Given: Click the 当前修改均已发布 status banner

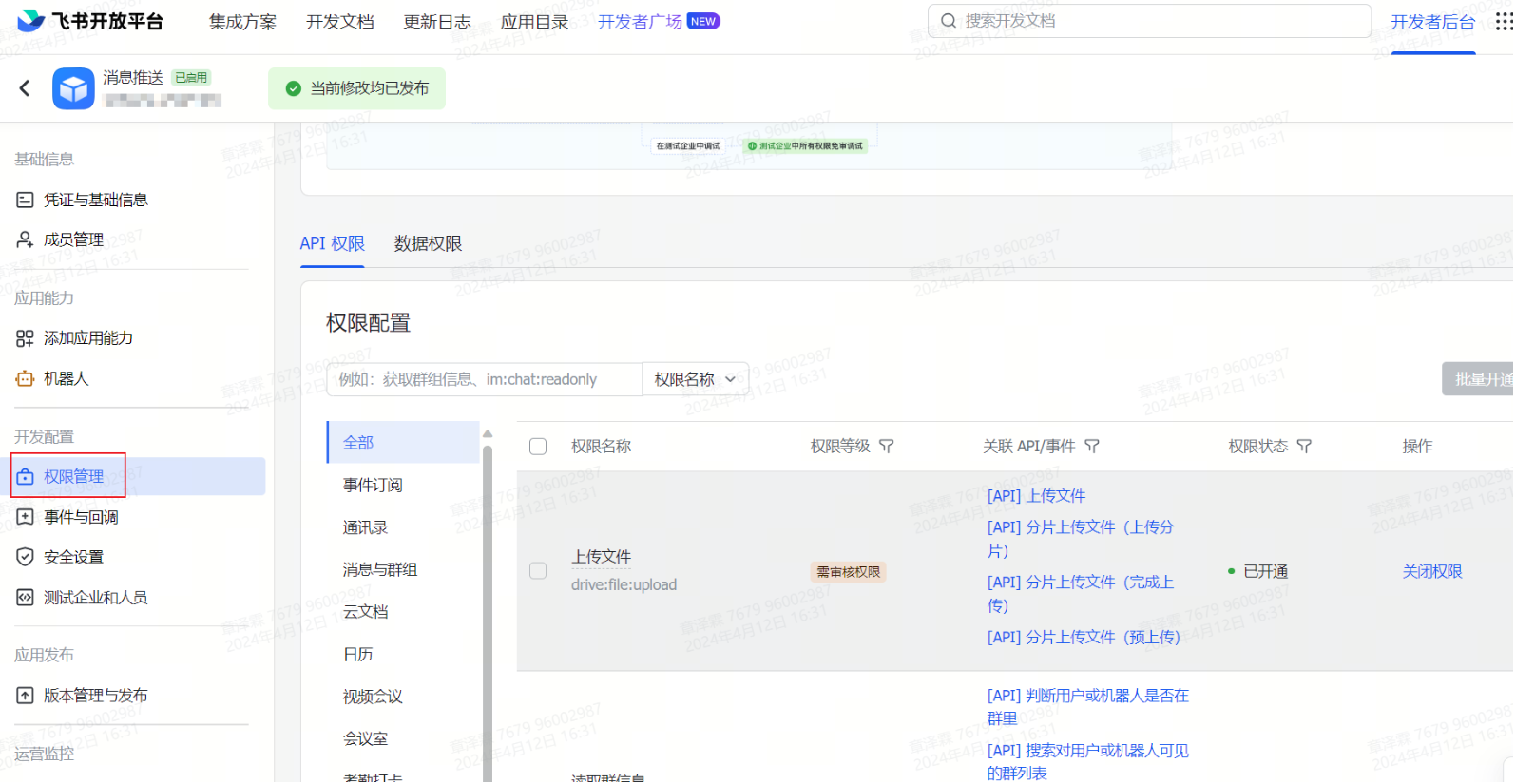Looking at the screenshot, I should (356, 88).
